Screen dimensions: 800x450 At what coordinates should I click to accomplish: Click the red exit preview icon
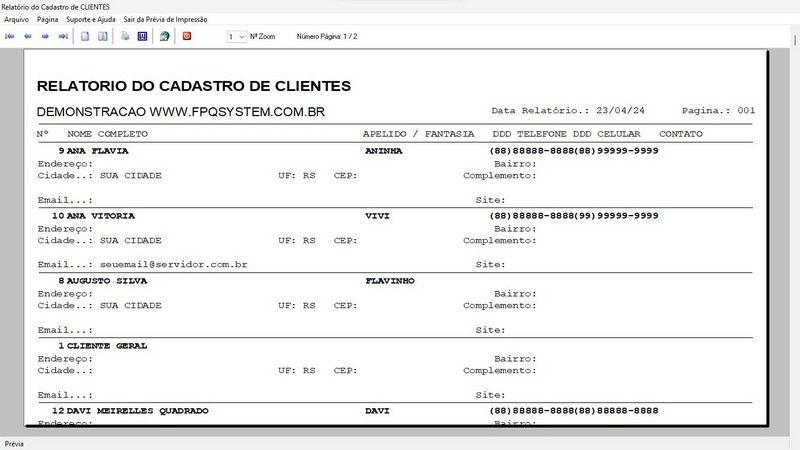coord(187,36)
